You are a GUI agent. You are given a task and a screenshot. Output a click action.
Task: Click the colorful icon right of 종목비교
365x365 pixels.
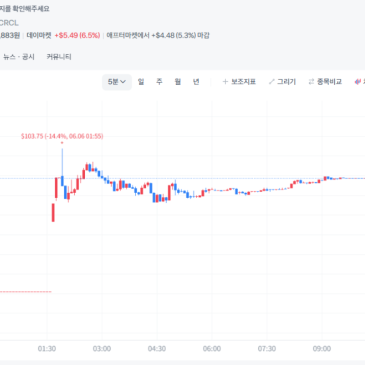point(358,82)
